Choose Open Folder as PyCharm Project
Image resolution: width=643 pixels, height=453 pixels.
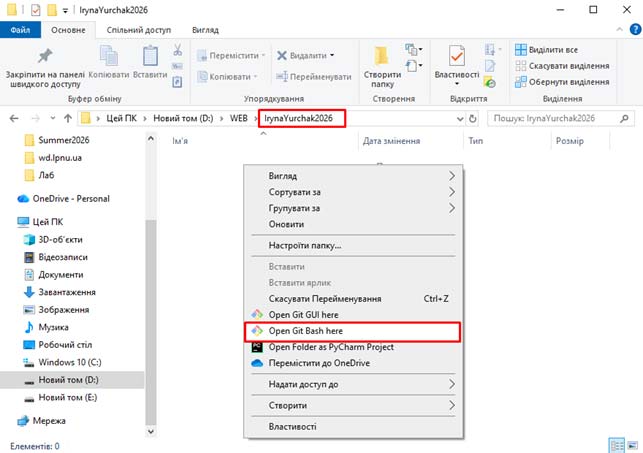pos(353,347)
